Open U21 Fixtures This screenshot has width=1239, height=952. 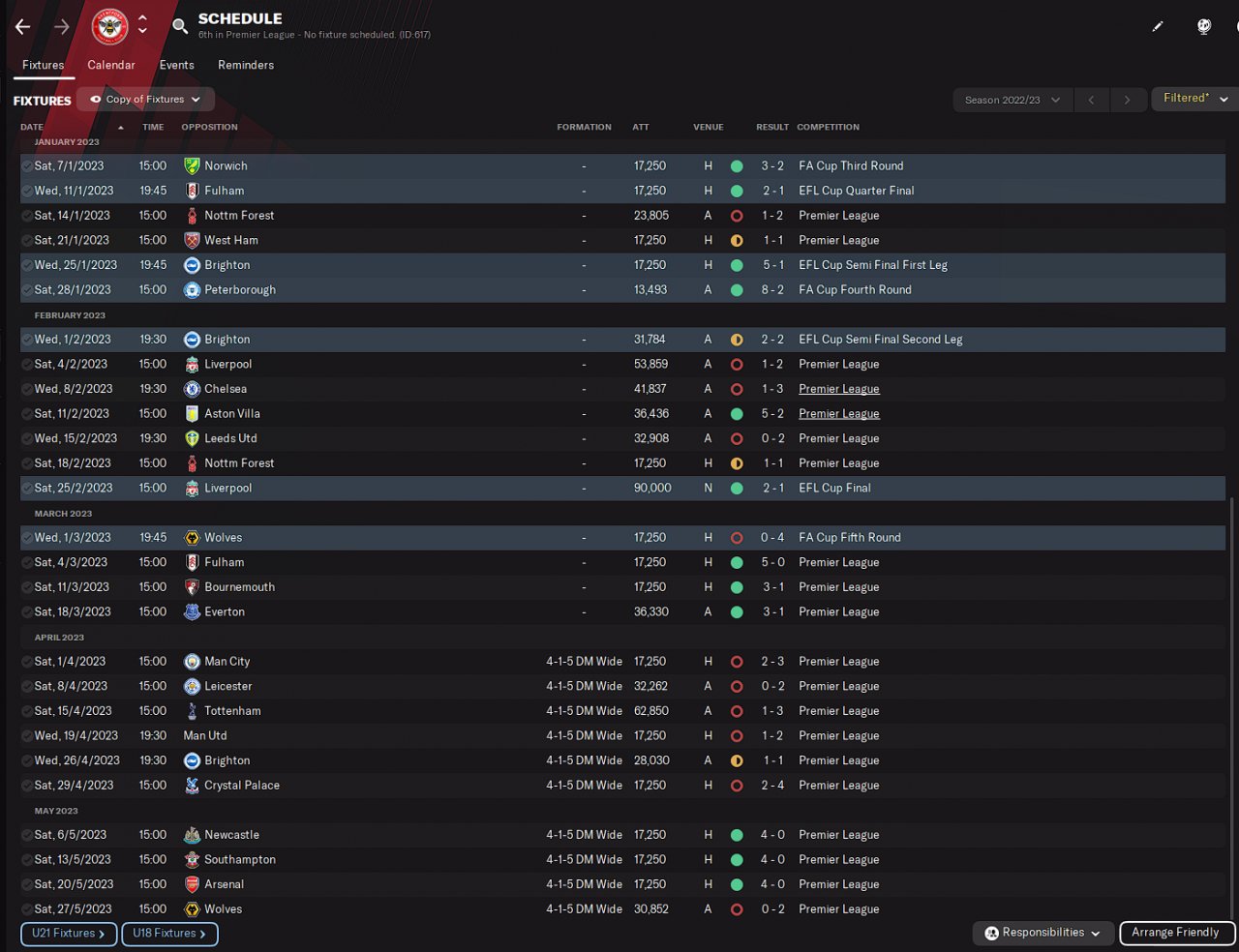[69, 934]
